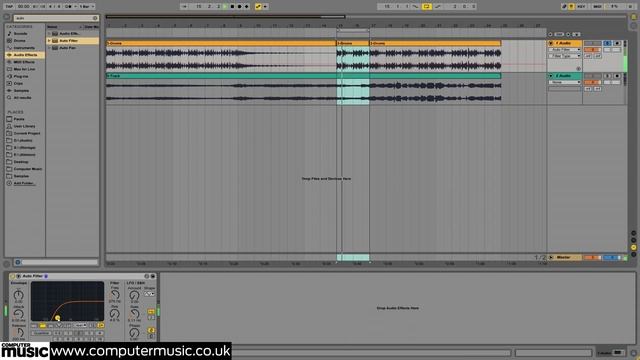The image size is (640, 360).
Task: Click the yellow filter cutoff handle
Action: [x=58, y=318]
